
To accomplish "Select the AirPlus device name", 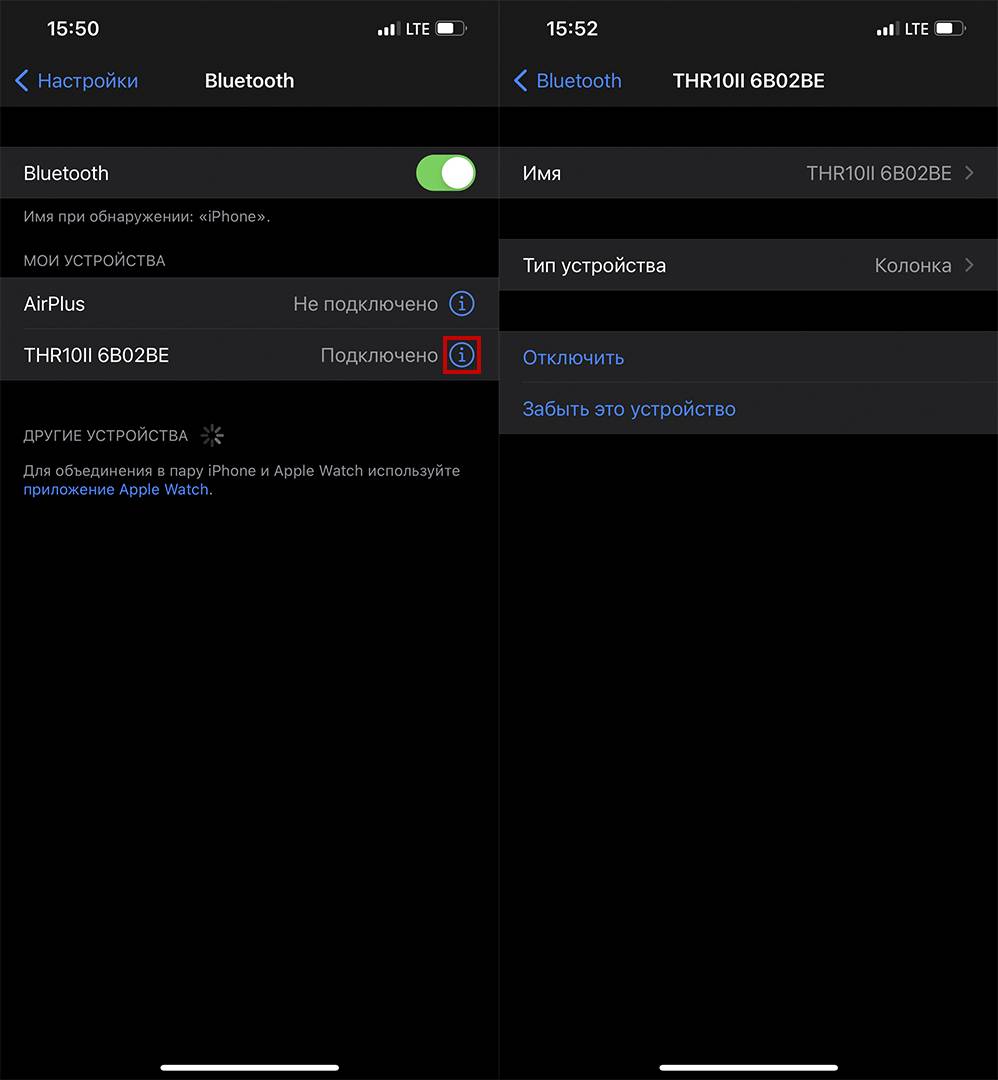I will click(x=54, y=303).
